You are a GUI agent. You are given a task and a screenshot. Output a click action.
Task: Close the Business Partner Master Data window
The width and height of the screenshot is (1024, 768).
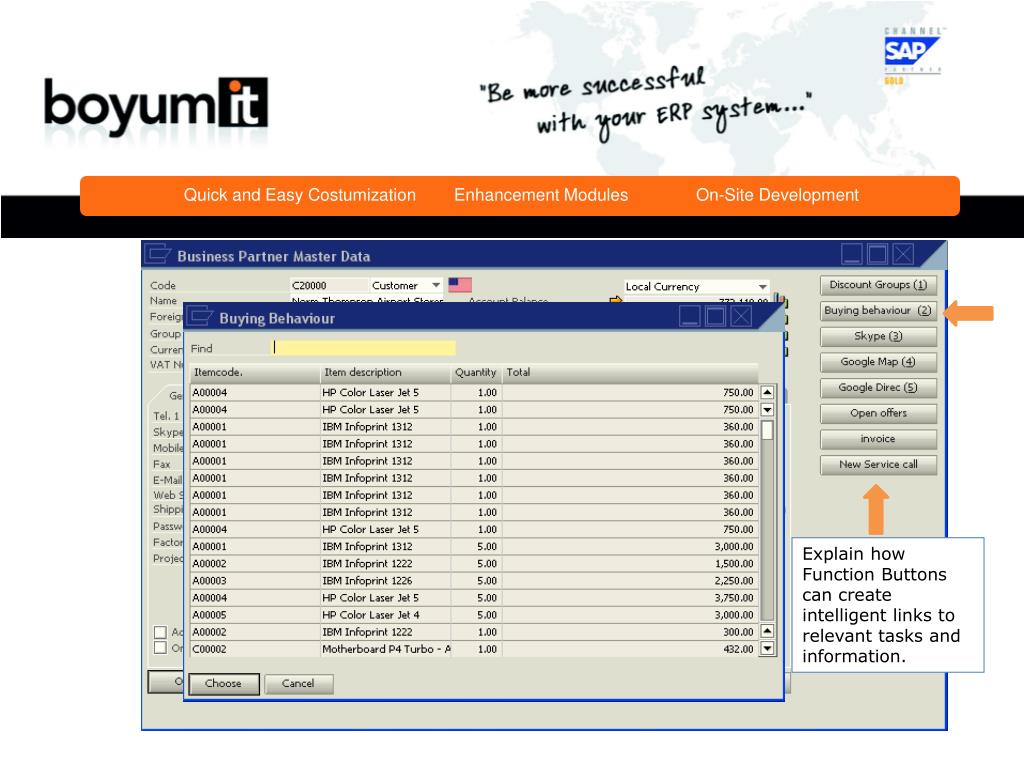903,254
